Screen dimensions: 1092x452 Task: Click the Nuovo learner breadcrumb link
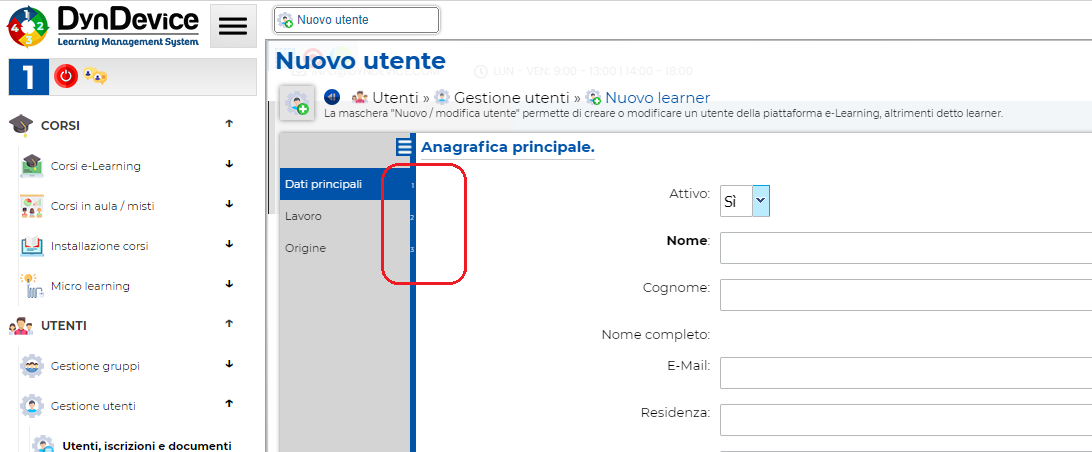[657, 98]
